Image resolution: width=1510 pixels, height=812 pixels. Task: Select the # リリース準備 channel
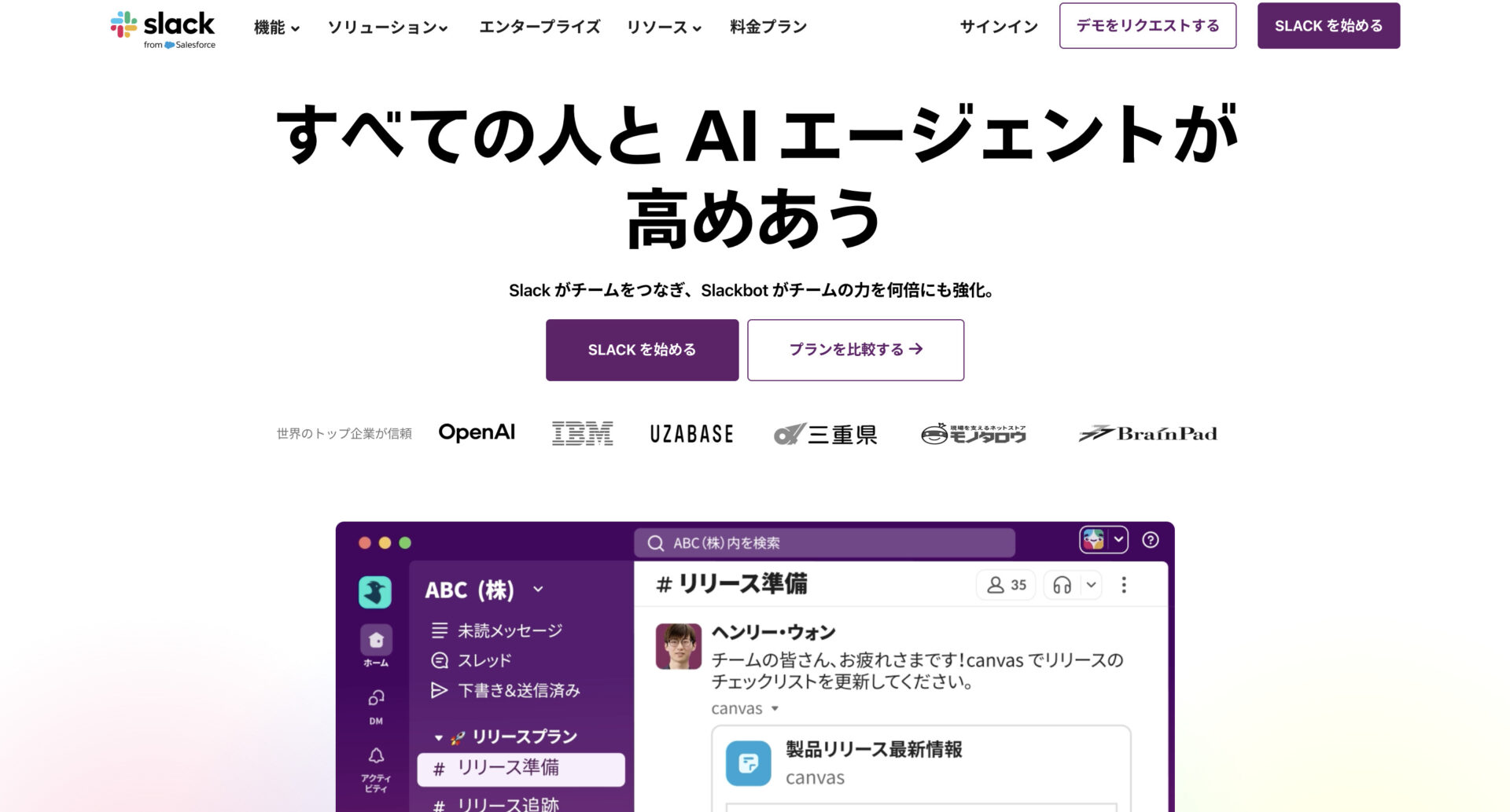pos(521,769)
